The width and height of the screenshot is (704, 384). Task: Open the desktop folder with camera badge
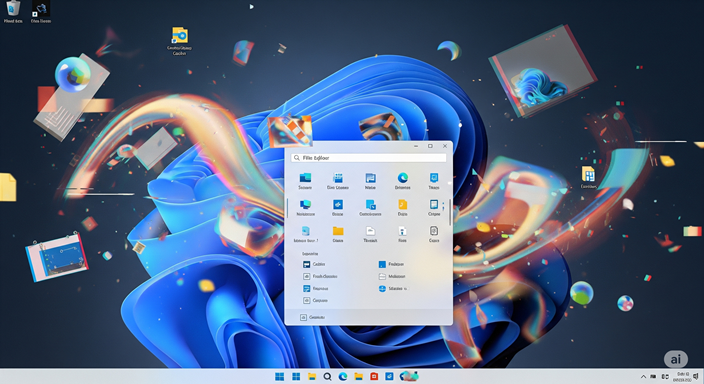pyautogui.click(x=180, y=40)
